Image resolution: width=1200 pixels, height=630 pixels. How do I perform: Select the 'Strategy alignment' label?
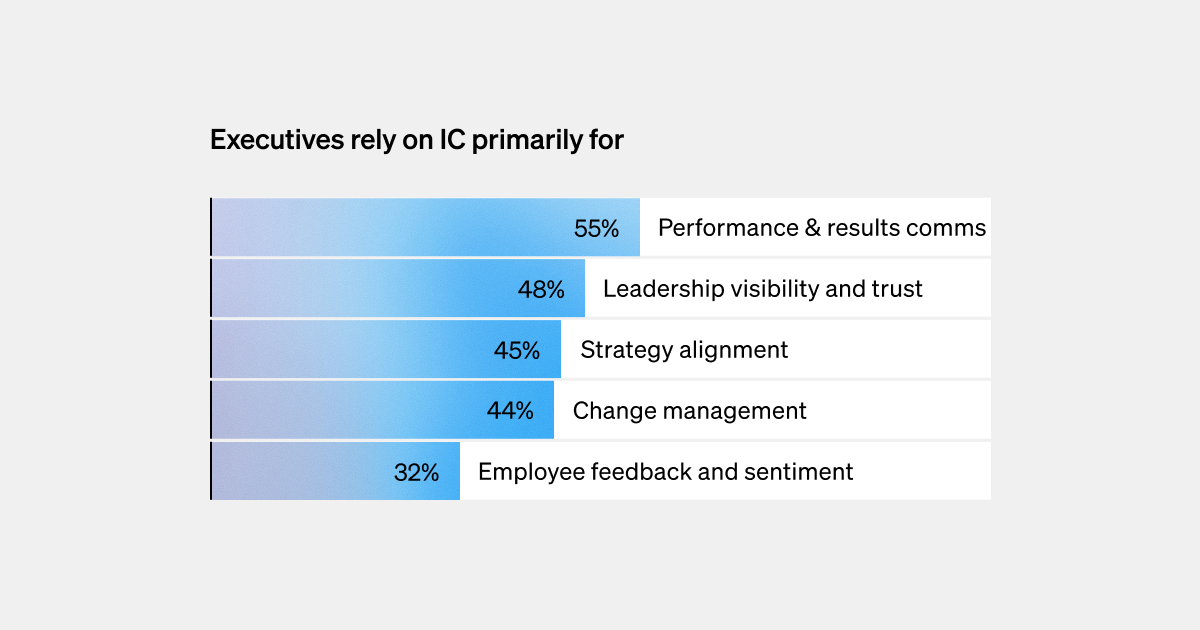(x=684, y=350)
